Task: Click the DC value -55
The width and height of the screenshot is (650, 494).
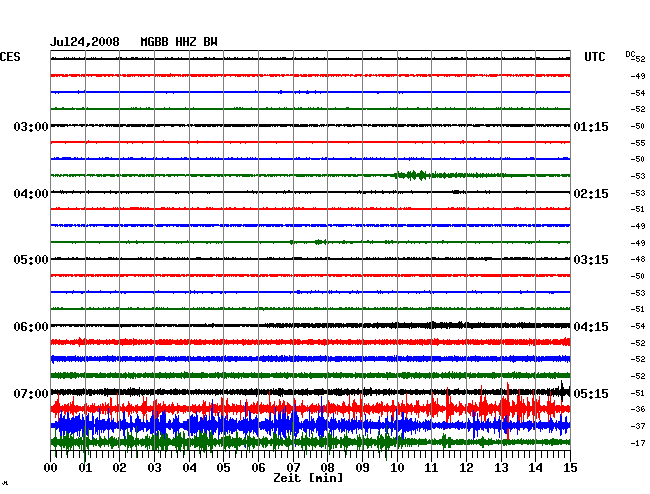Action: coord(638,143)
